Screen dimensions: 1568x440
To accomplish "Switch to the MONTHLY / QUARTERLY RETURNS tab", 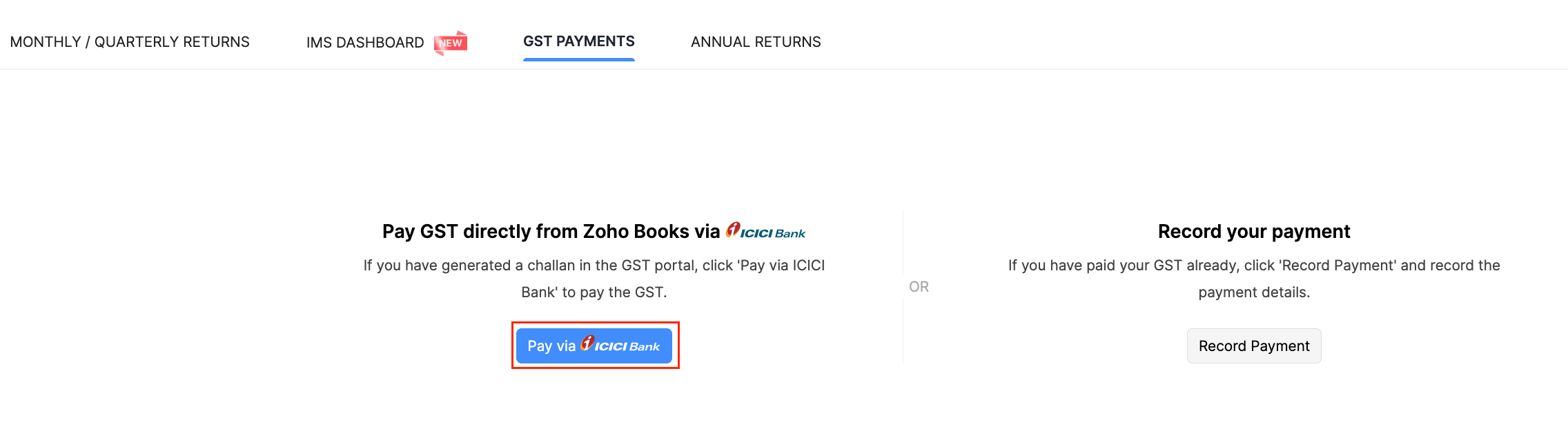I will click(x=130, y=41).
